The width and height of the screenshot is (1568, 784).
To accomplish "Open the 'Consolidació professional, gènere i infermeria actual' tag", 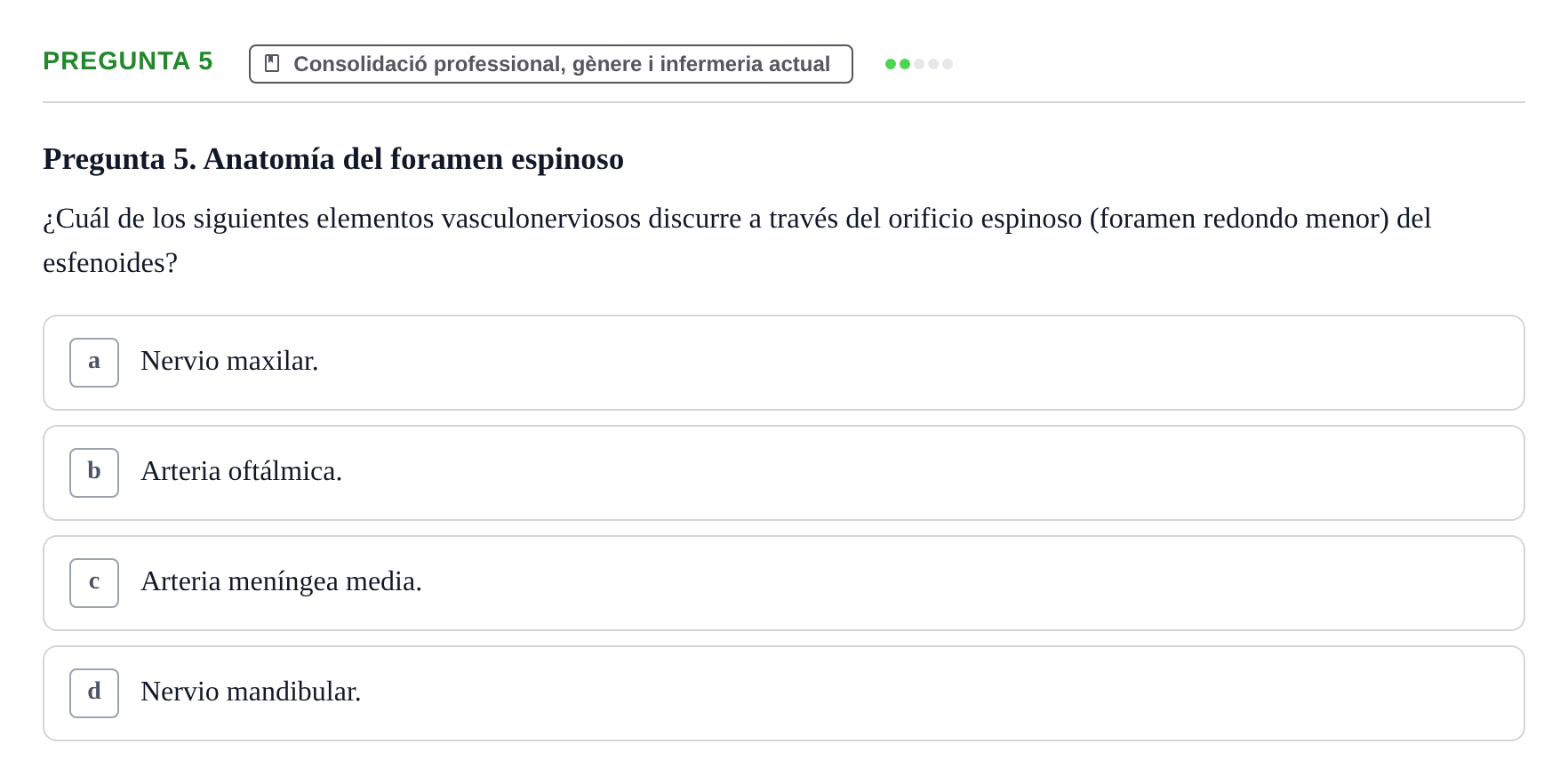I will 551,64.
